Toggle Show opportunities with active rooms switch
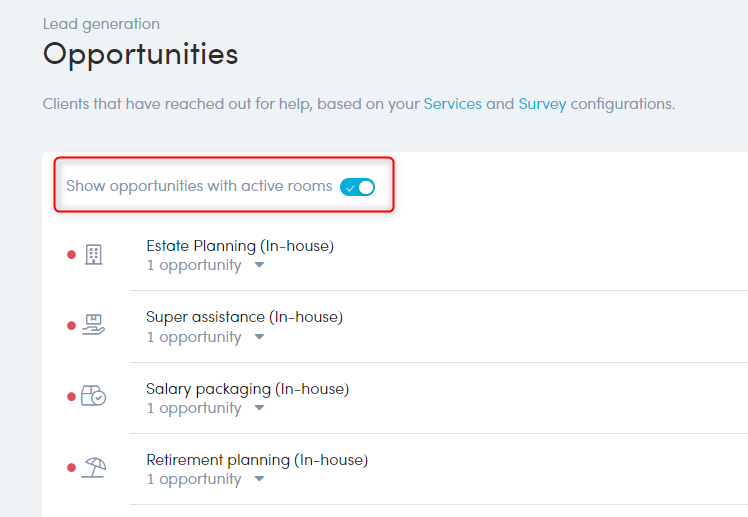The width and height of the screenshot is (748, 517). [x=357, y=187]
